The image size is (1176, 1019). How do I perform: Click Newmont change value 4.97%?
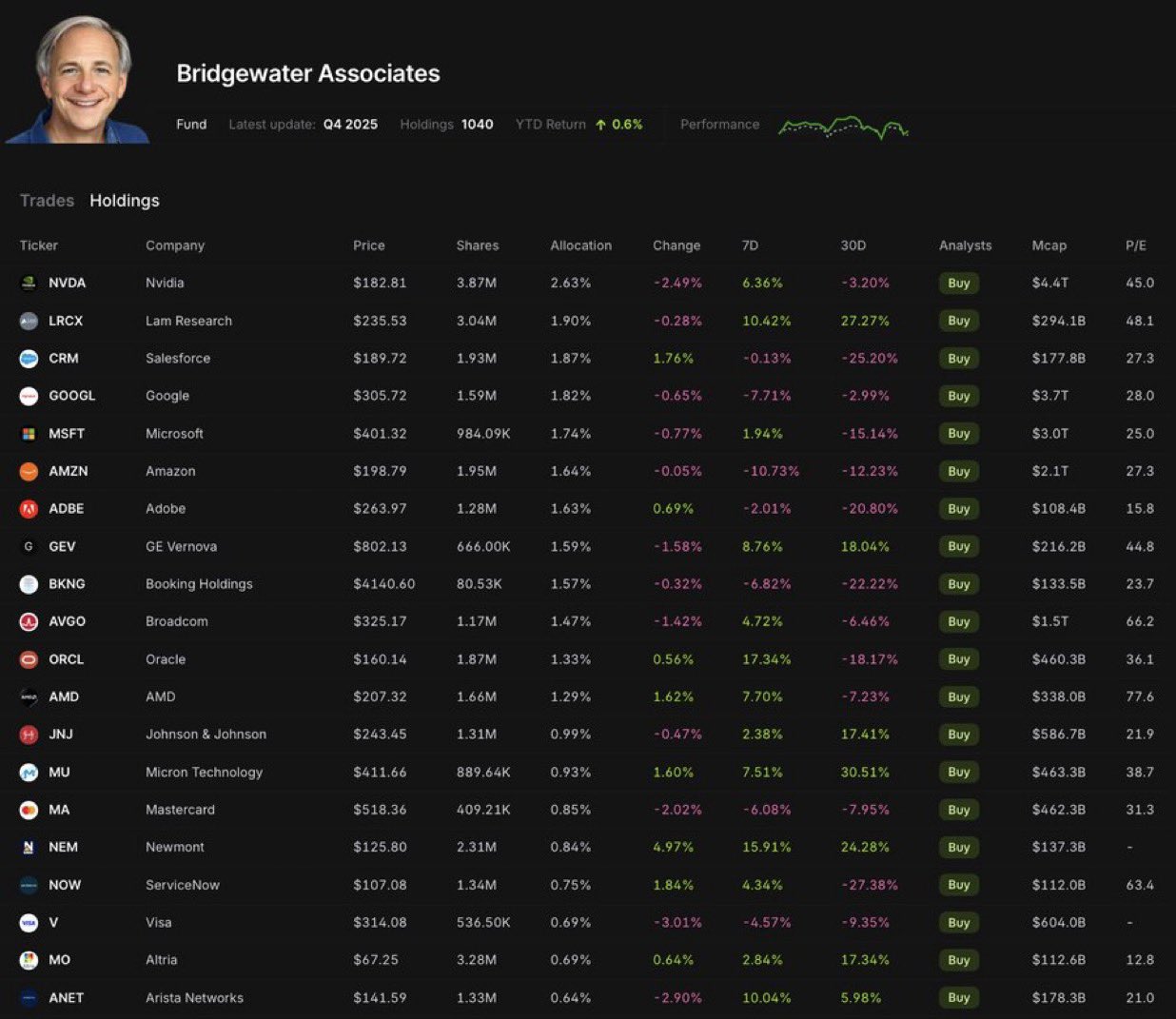[x=674, y=847]
